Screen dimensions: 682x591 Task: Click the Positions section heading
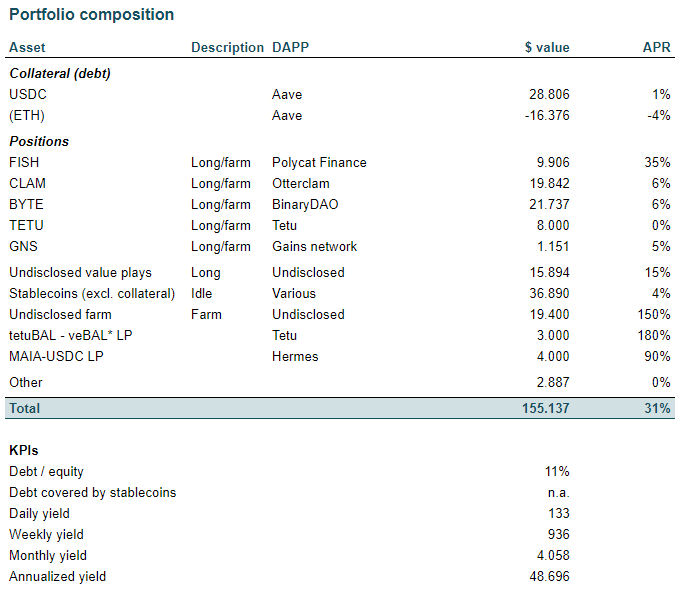pyautogui.click(x=39, y=141)
